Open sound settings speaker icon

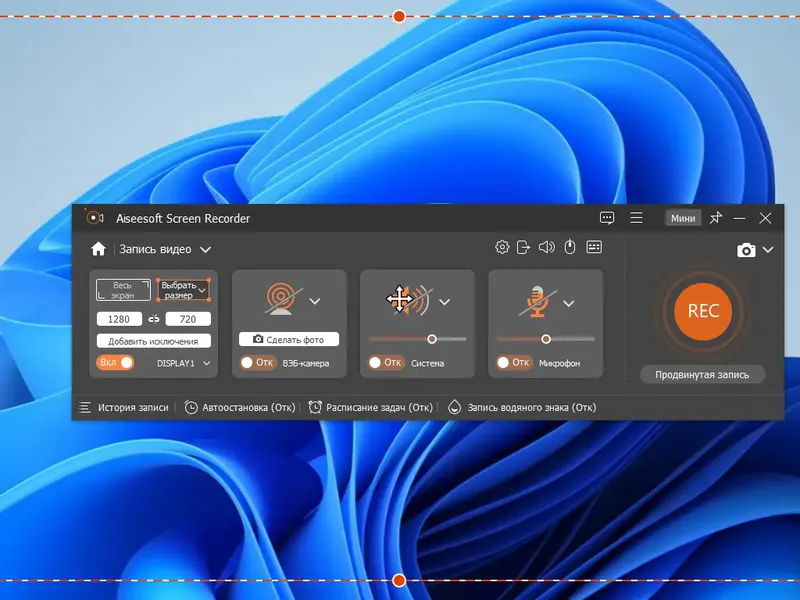click(546, 247)
